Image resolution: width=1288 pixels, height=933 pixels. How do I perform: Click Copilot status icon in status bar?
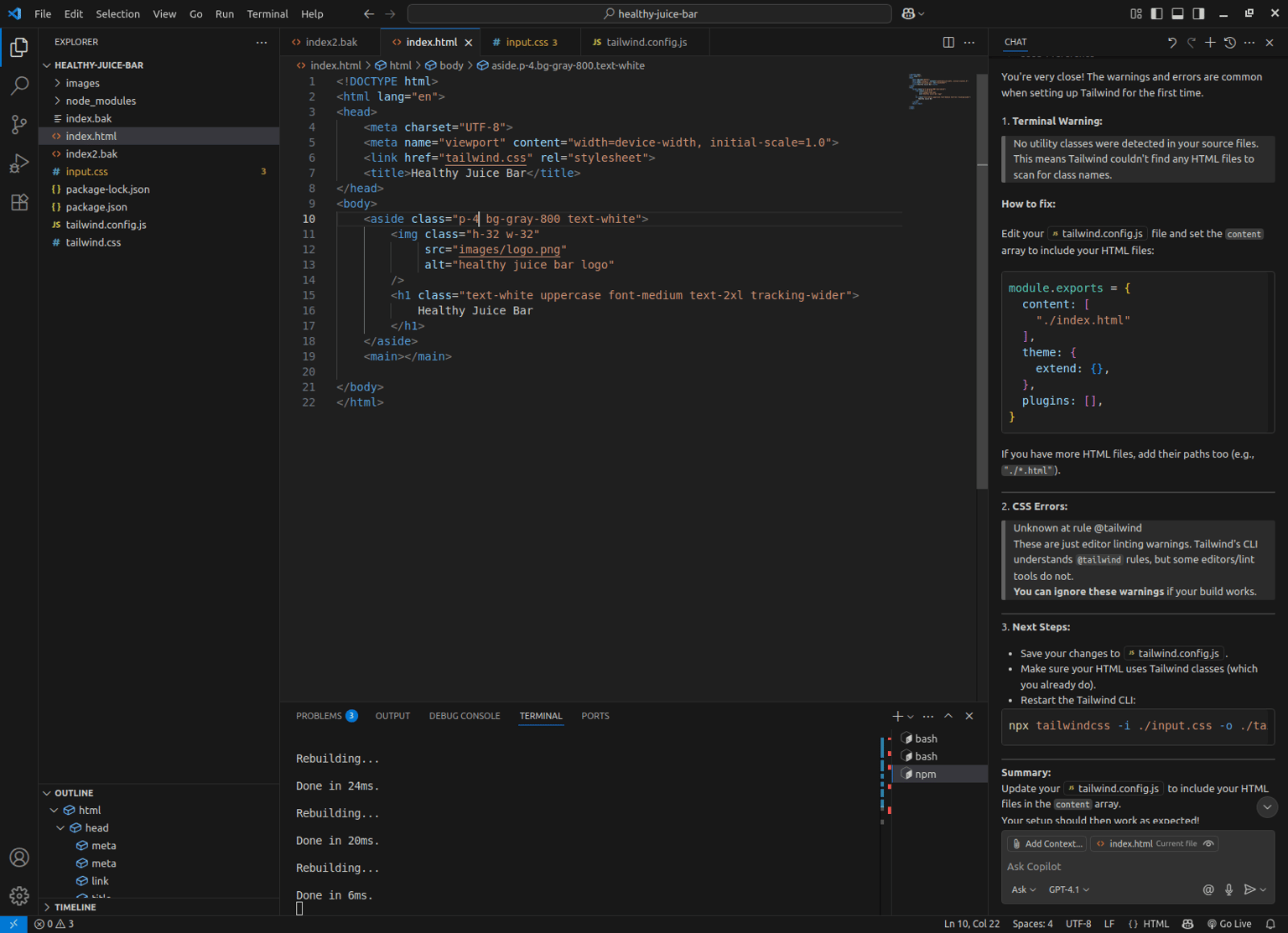tap(1187, 924)
